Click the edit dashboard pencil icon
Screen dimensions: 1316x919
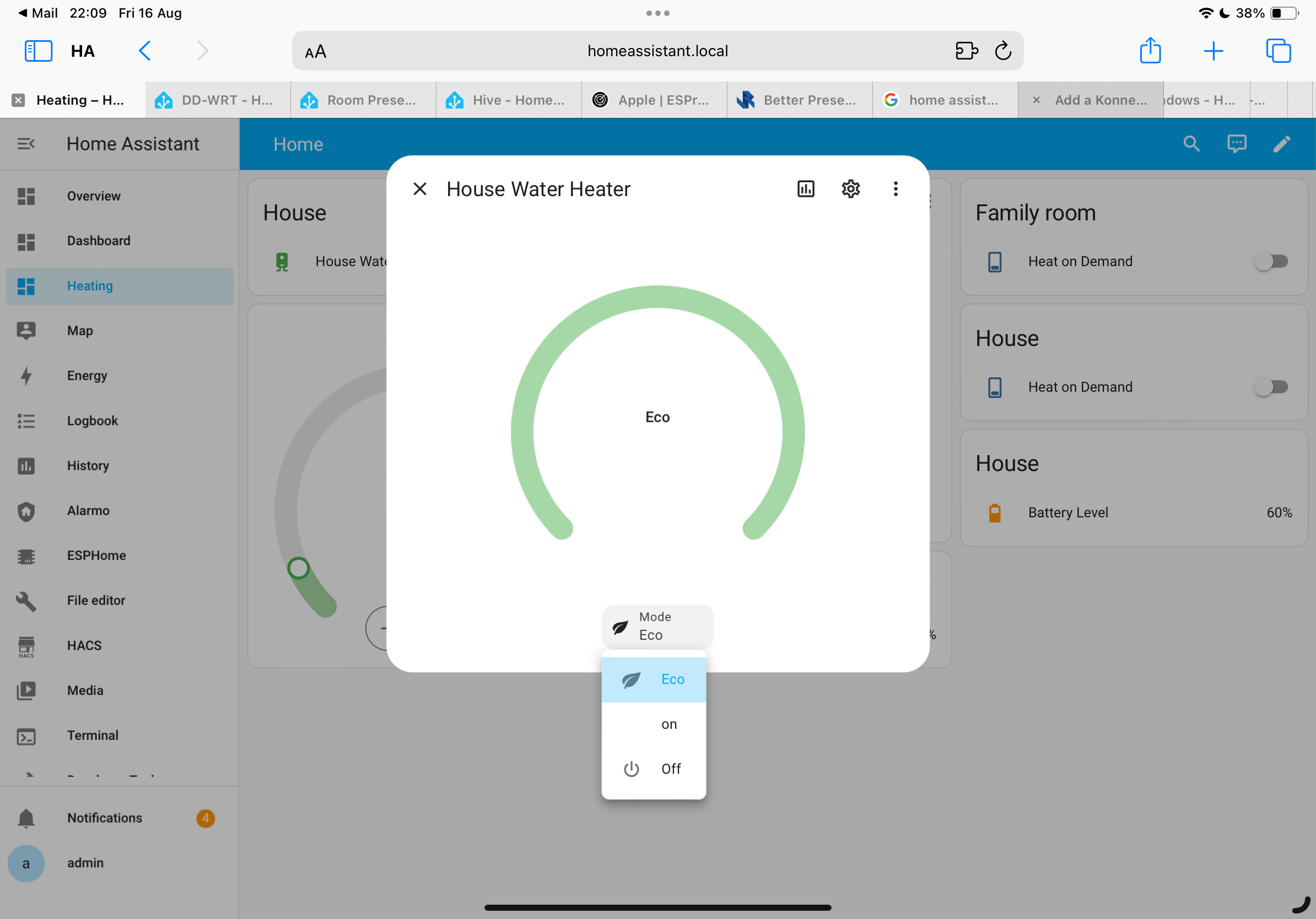pyautogui.click(x=1282, y=144)
